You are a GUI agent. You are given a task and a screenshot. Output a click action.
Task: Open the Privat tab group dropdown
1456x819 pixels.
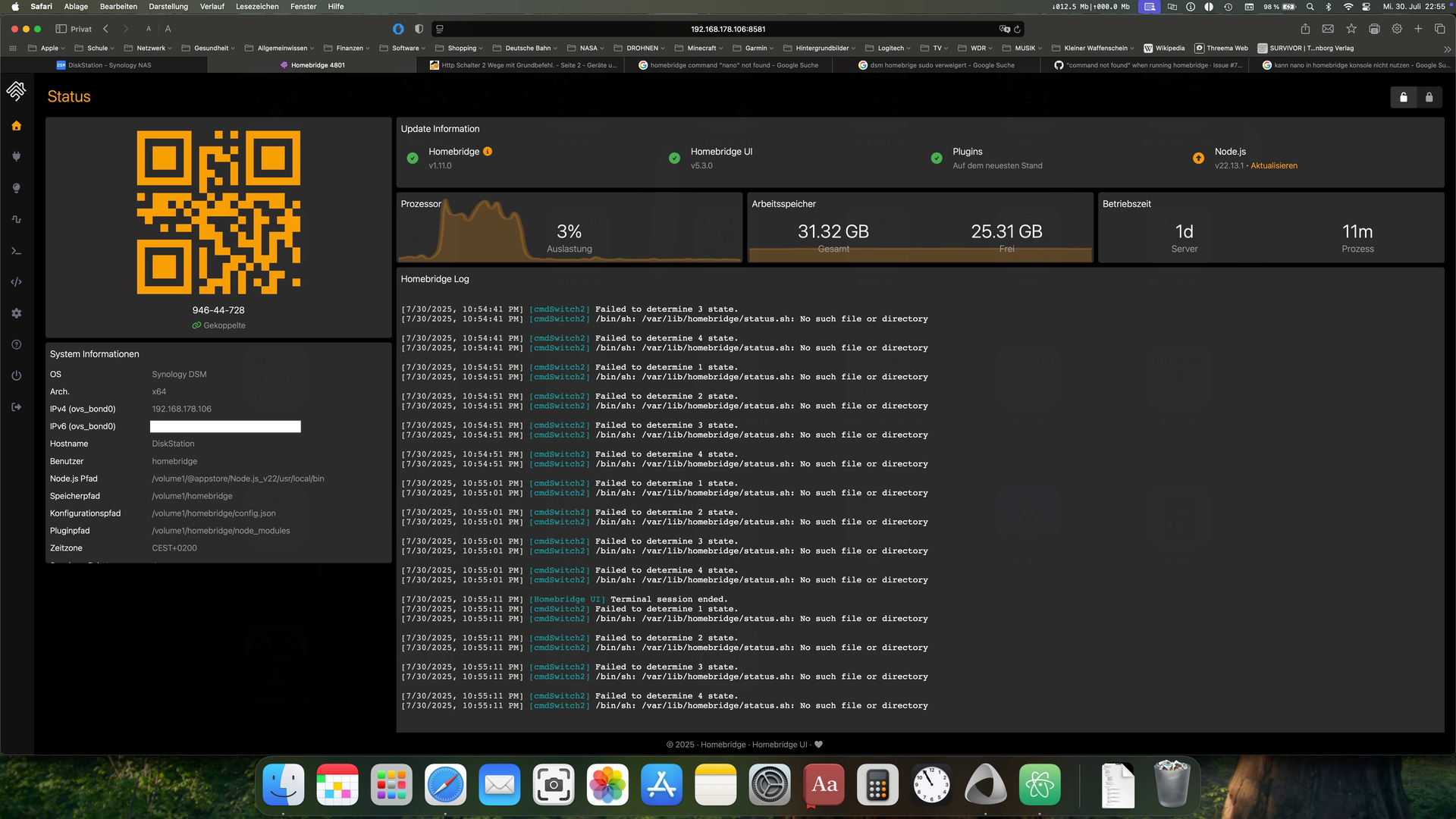(80, 29)
